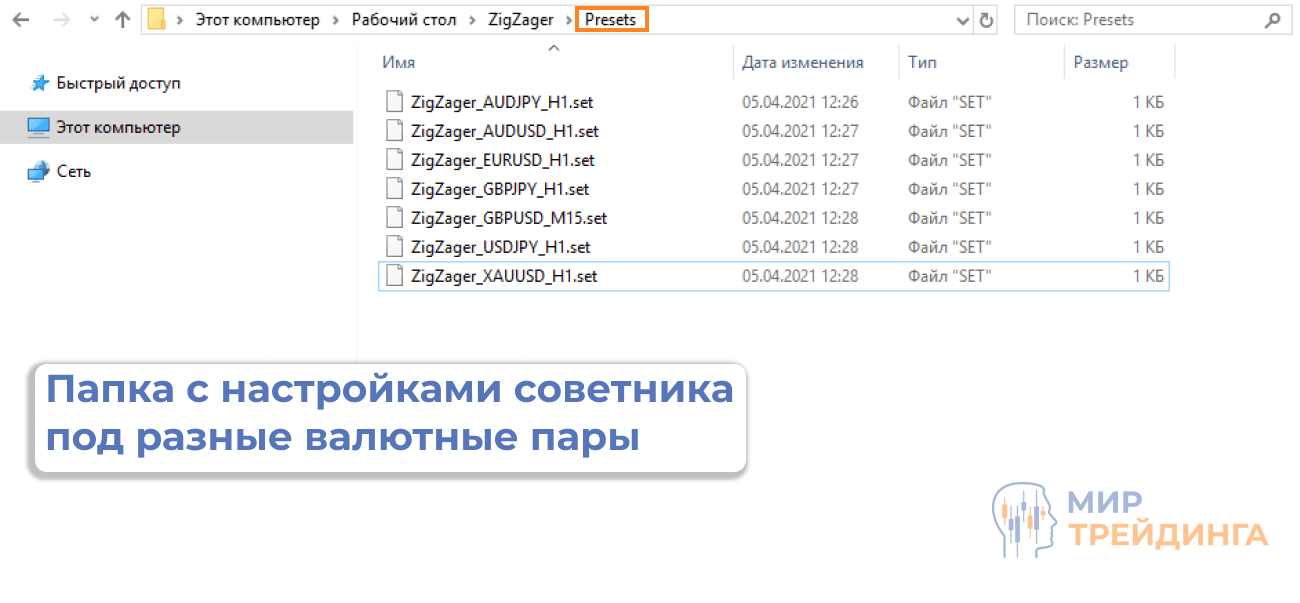Click the Forward navigation arrow
The height and width of the screenshot is (603, 1300).
60,18
